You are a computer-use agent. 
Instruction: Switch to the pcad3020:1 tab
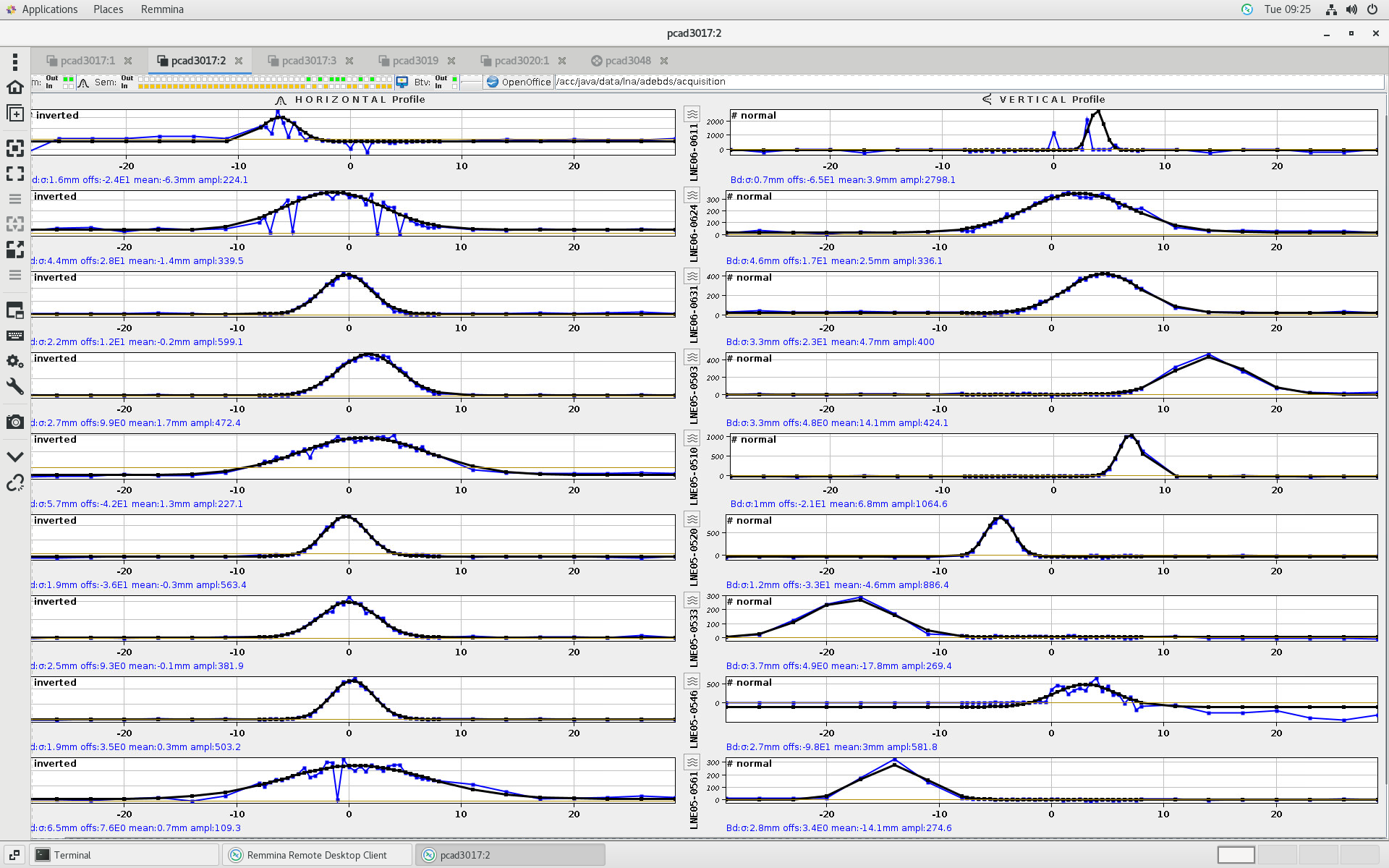click(x=521, y=61)
